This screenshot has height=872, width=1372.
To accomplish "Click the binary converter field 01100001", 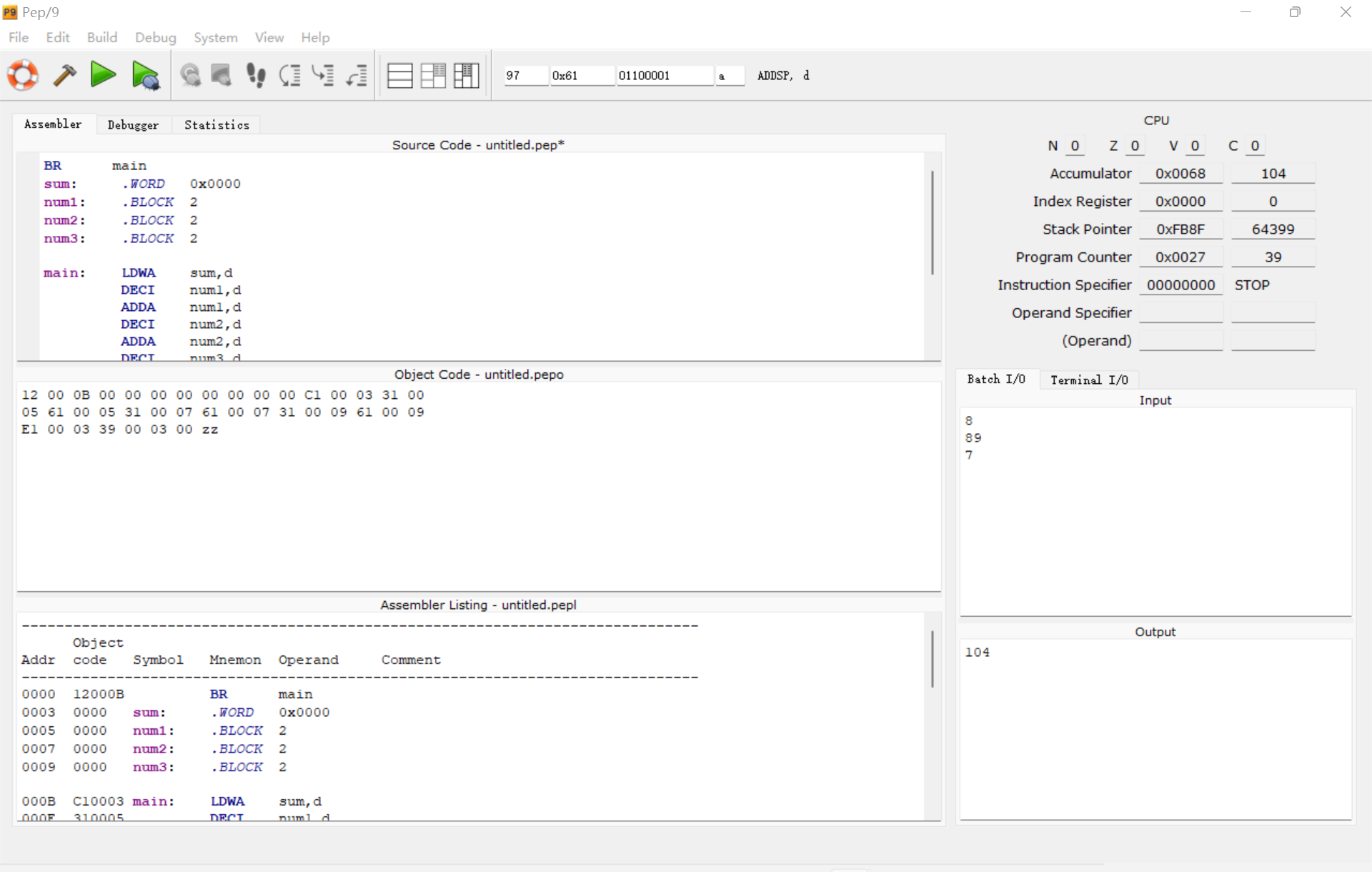I will [x=663, y=76].
